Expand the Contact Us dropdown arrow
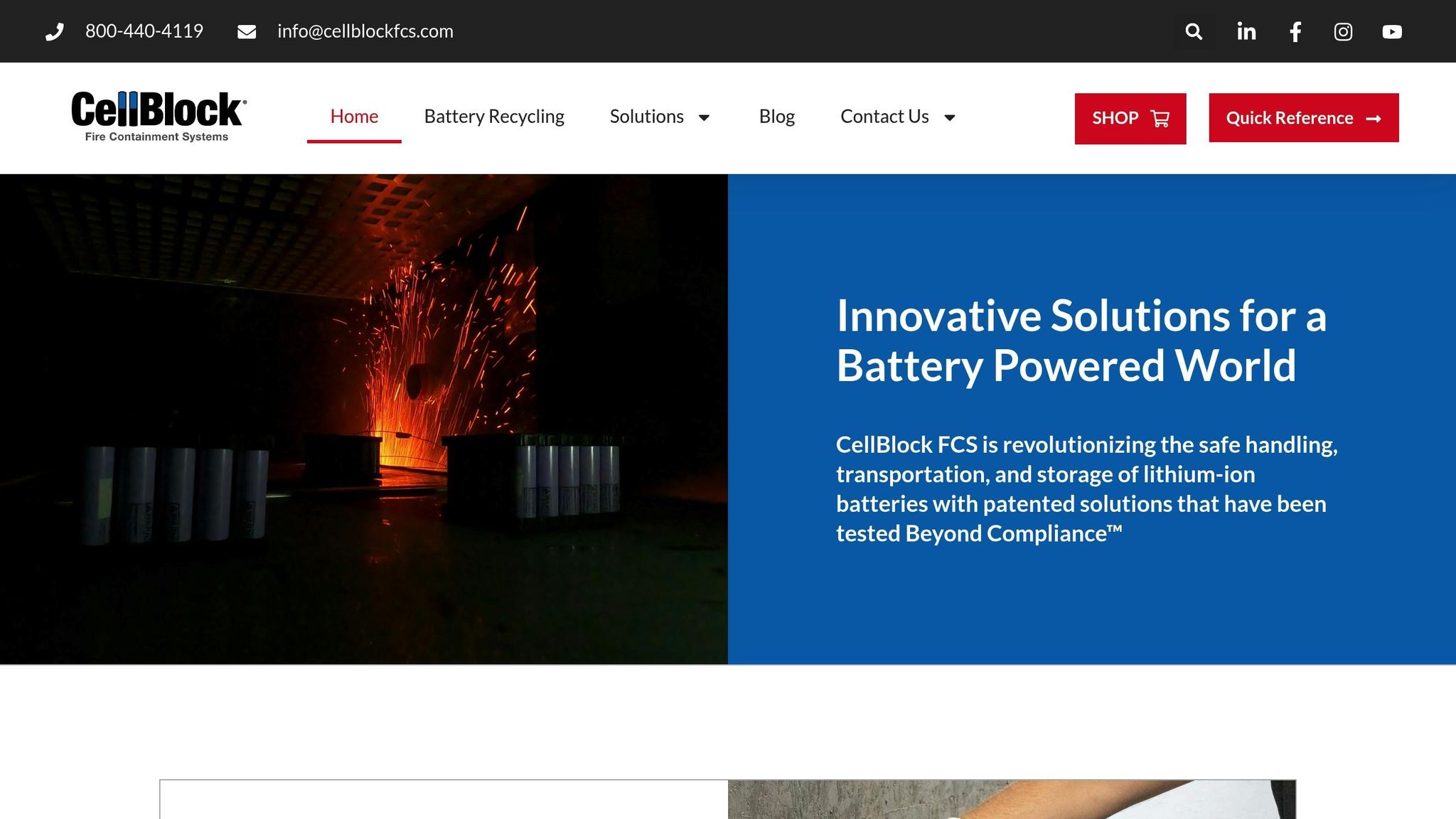The width and height of the screenshot is (1456, 819). [x=949, y=118]
